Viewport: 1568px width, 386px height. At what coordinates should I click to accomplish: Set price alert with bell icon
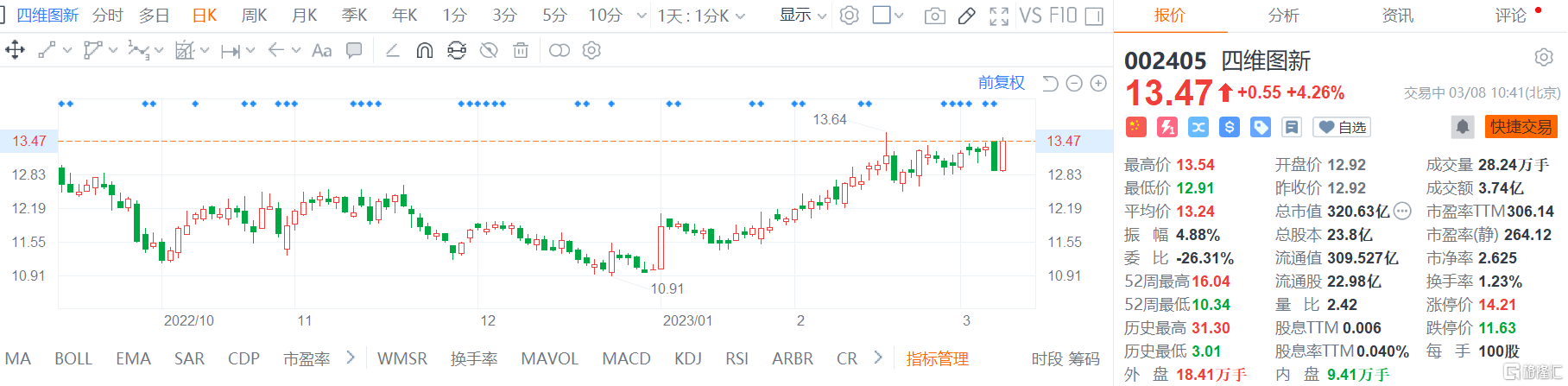(x=1462, y=127)
